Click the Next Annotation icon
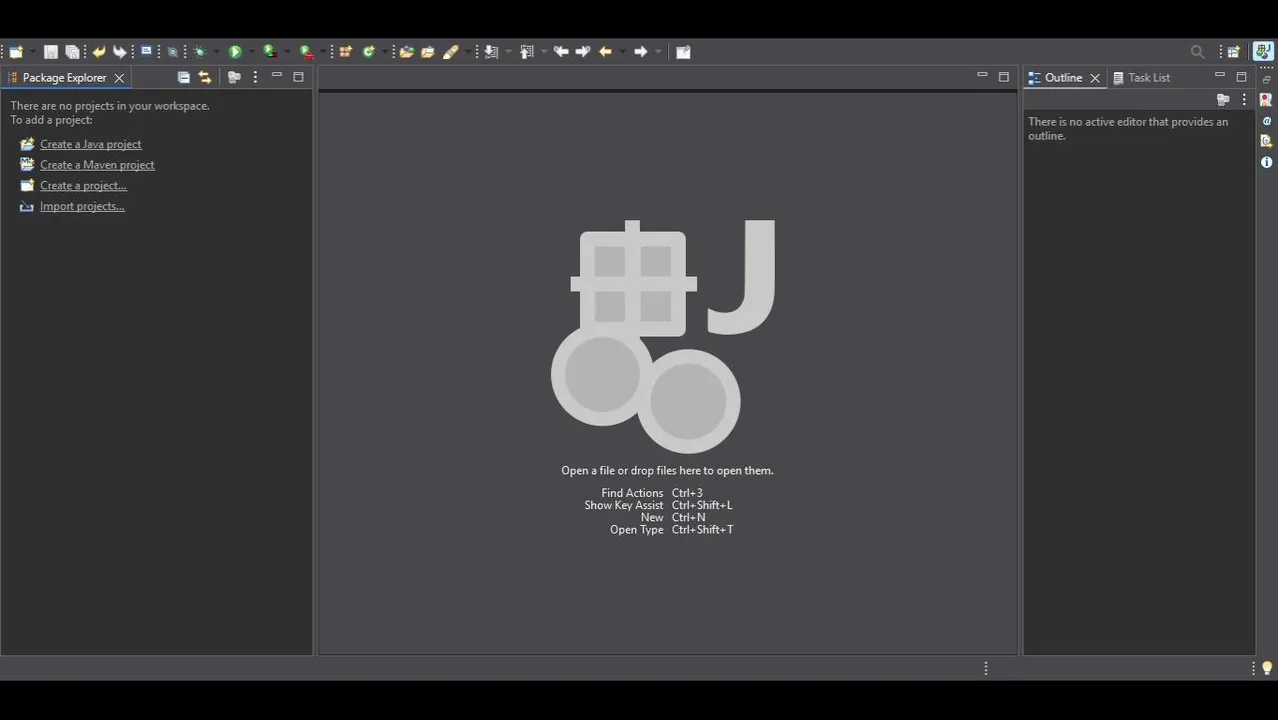Viewport: 1278px width, 720px height. [x=491, y=52]
